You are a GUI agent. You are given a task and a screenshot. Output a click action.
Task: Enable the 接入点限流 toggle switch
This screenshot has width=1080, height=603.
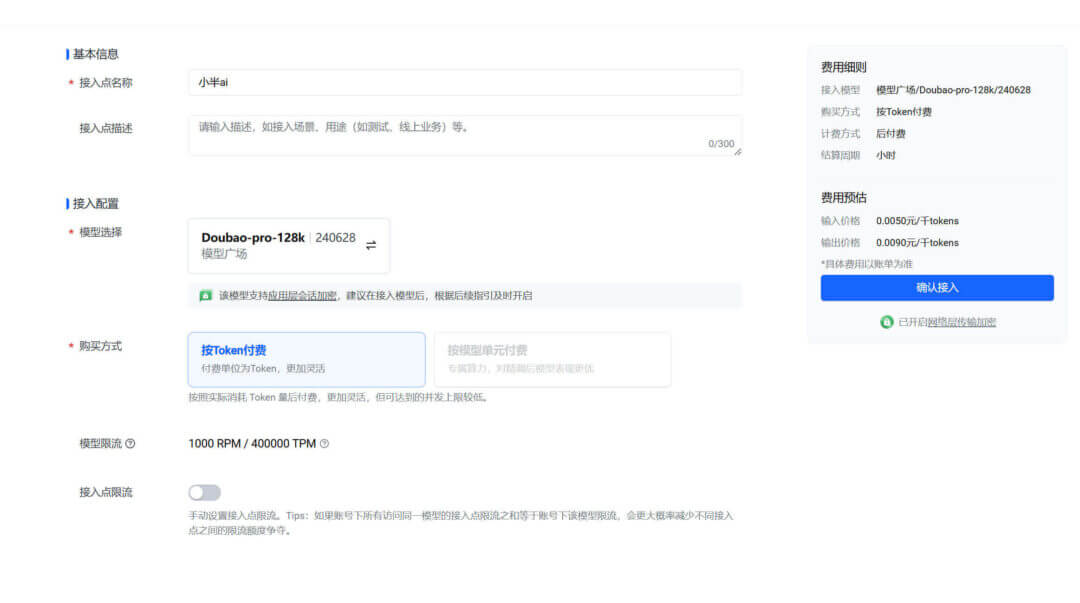(x=204, y=492)
